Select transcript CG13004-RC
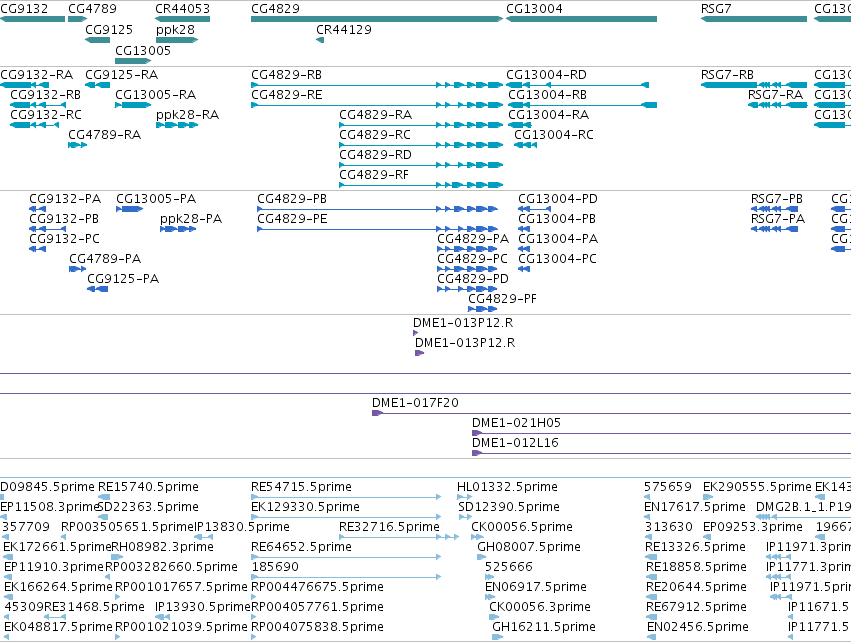This screenshot has height=642, width=851. pyautogui.click(x=554, y=135)
